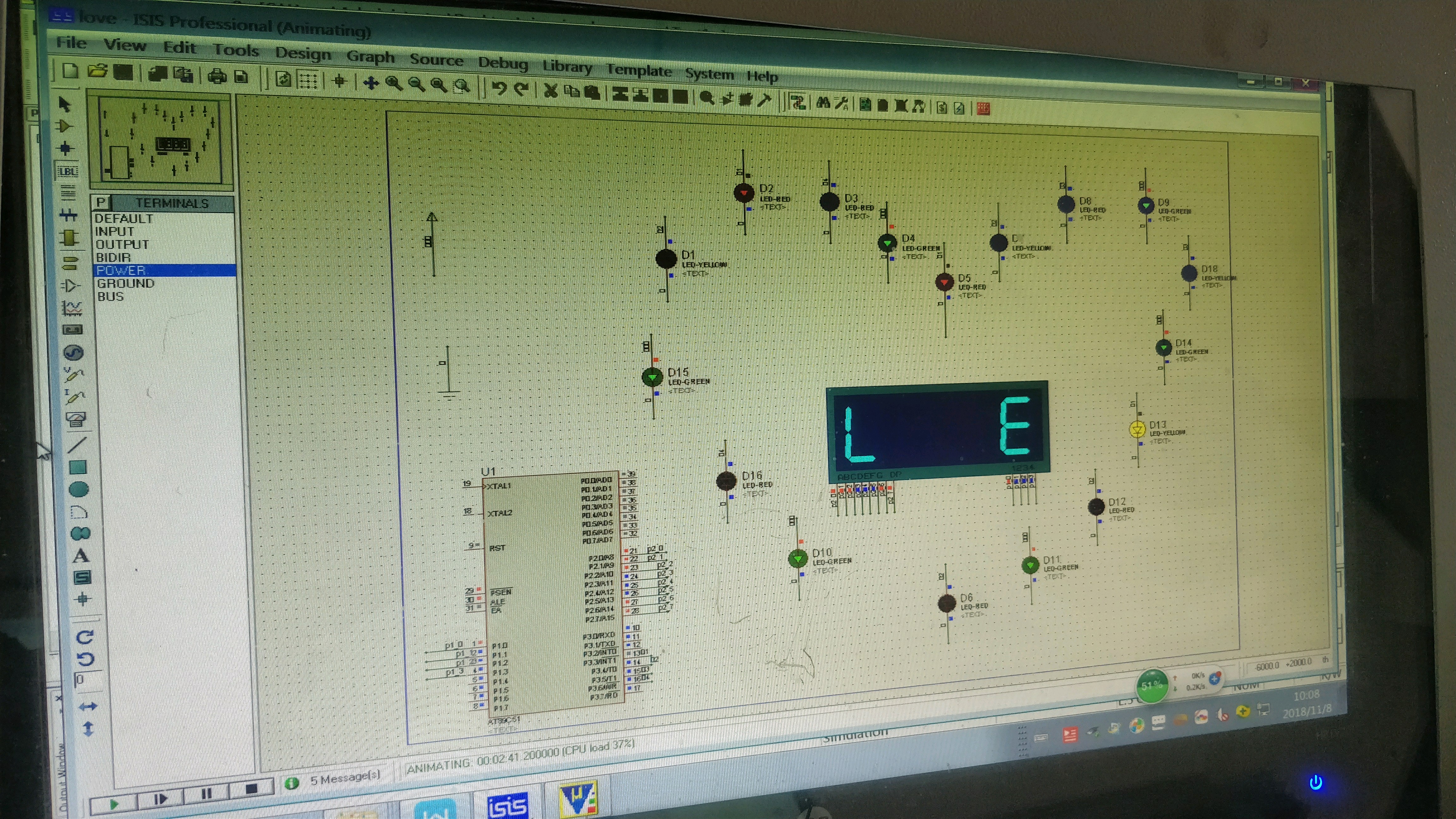Click the red ARES layout icon
This screenshot has width=1456, height=819.
983,108
